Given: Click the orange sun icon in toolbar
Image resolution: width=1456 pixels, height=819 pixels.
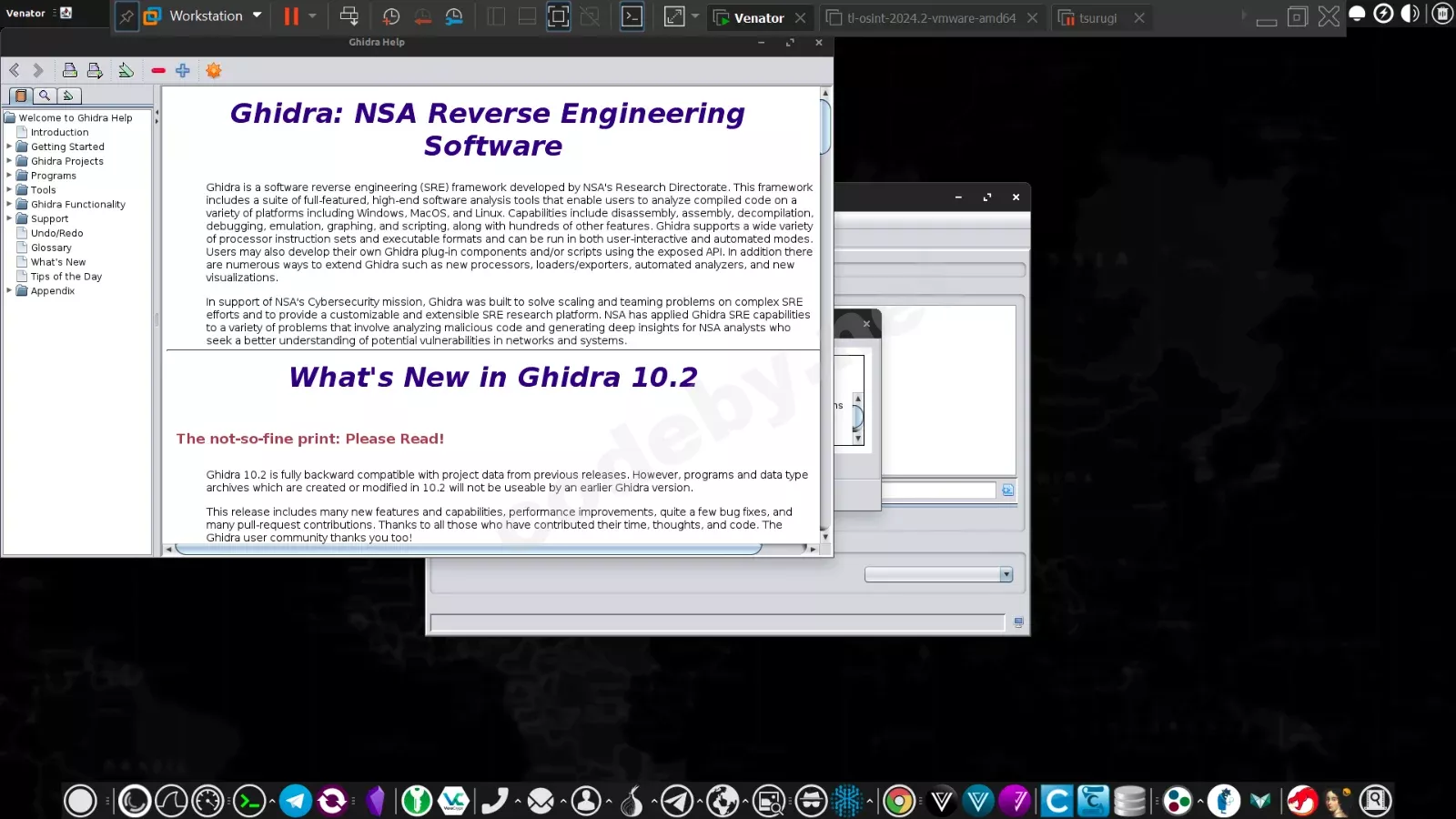Looking at the screenshot, I should click(214, 71).
